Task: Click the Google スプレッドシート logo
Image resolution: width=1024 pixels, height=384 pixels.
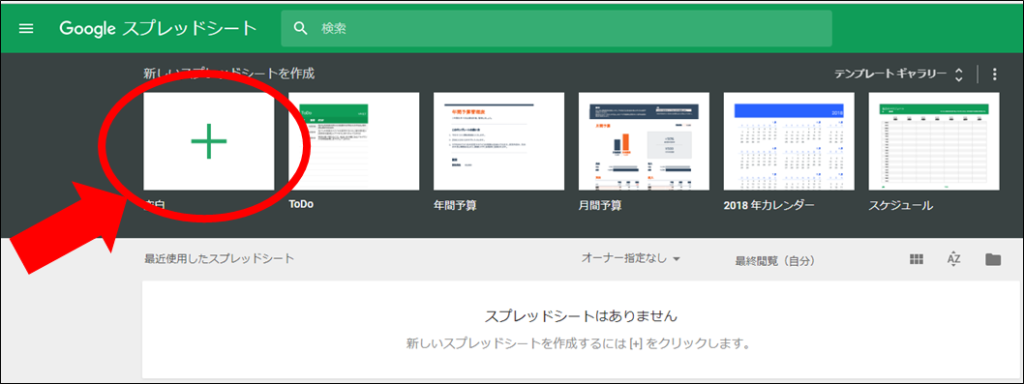Action: tap(158, 29)
